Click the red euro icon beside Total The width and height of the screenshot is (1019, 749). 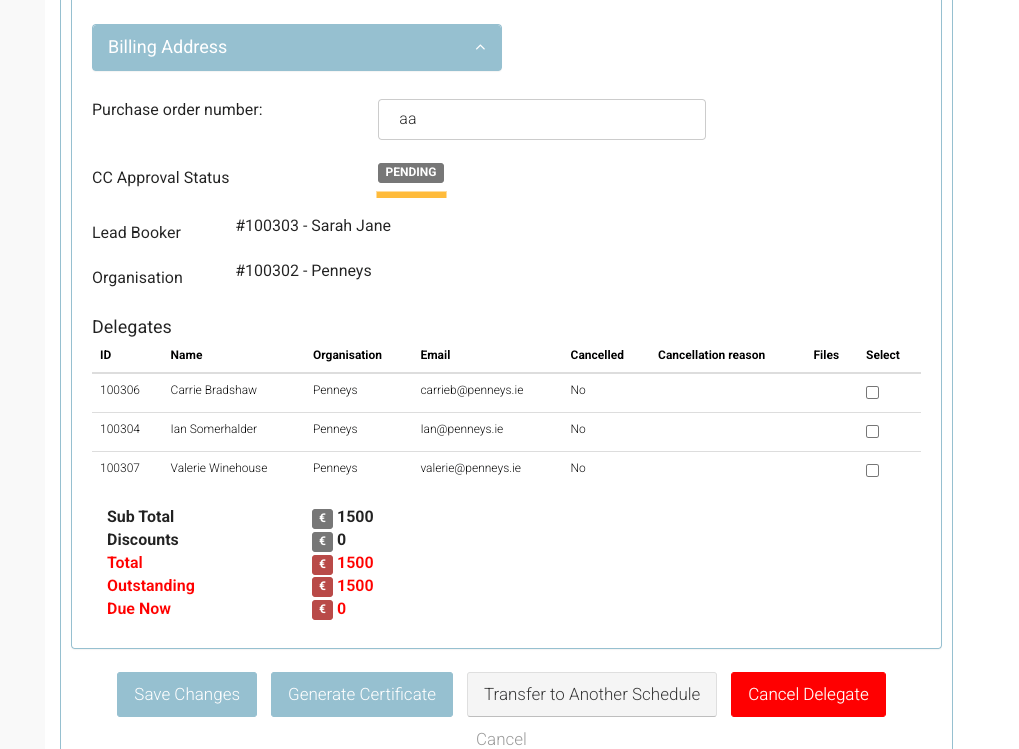[322, 563]
